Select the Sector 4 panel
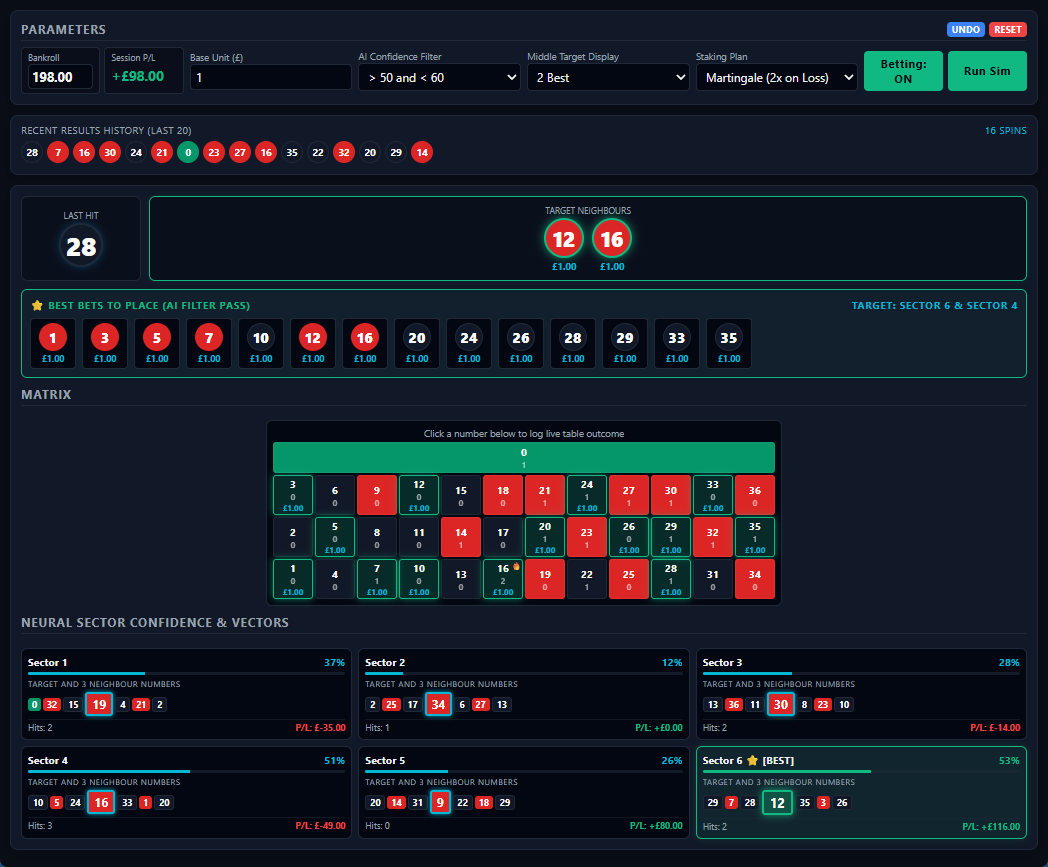1048x867 pixels. 186,792
